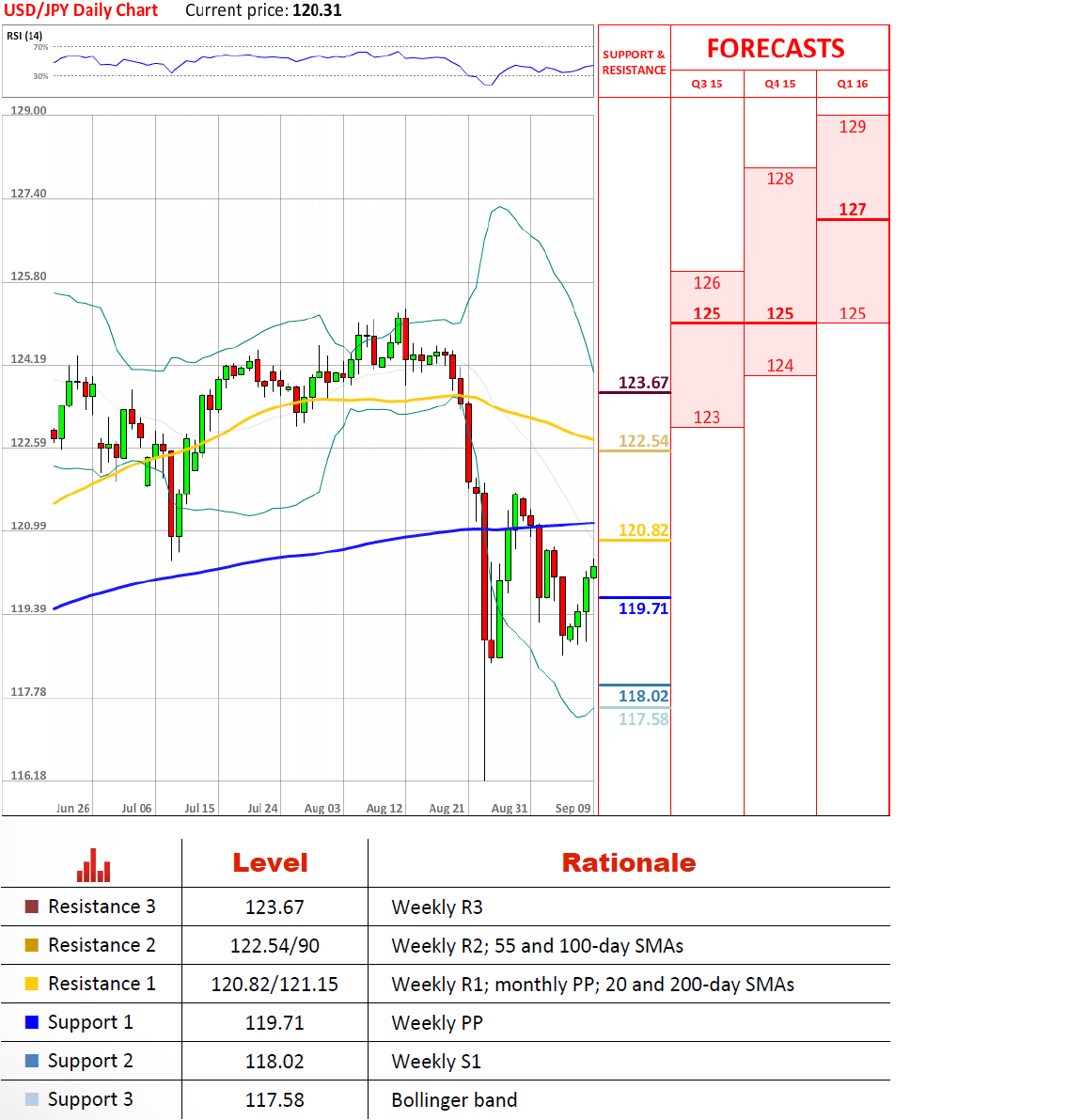The image size is (1083, 1120).
Task: Select the Q1 16 forecast column header
Action: [853, 84]
